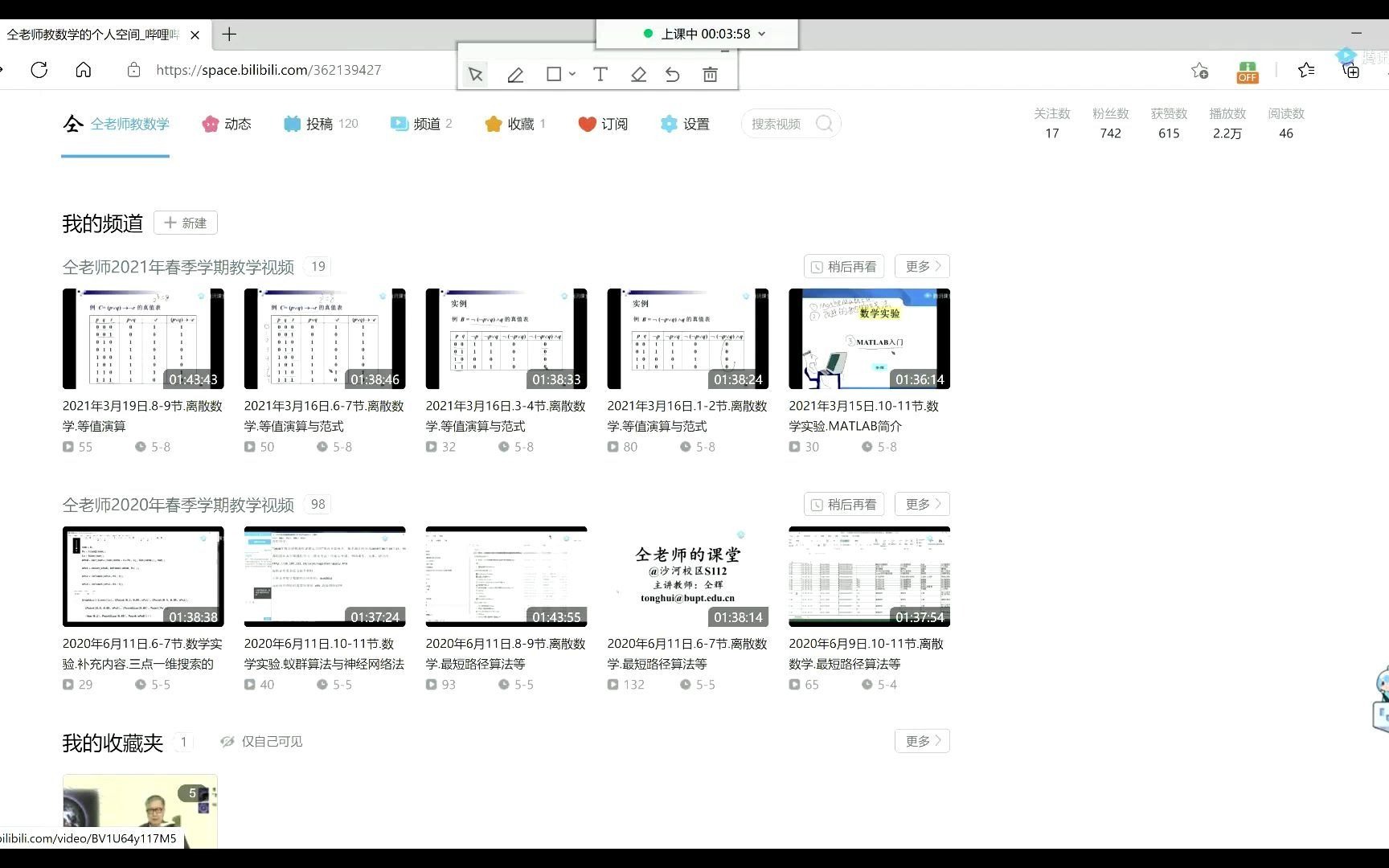Image resolution: width=1389 pixels, height=868 pixels.
Task: Switch to the 投稿 tab
Action: (321, 124)
